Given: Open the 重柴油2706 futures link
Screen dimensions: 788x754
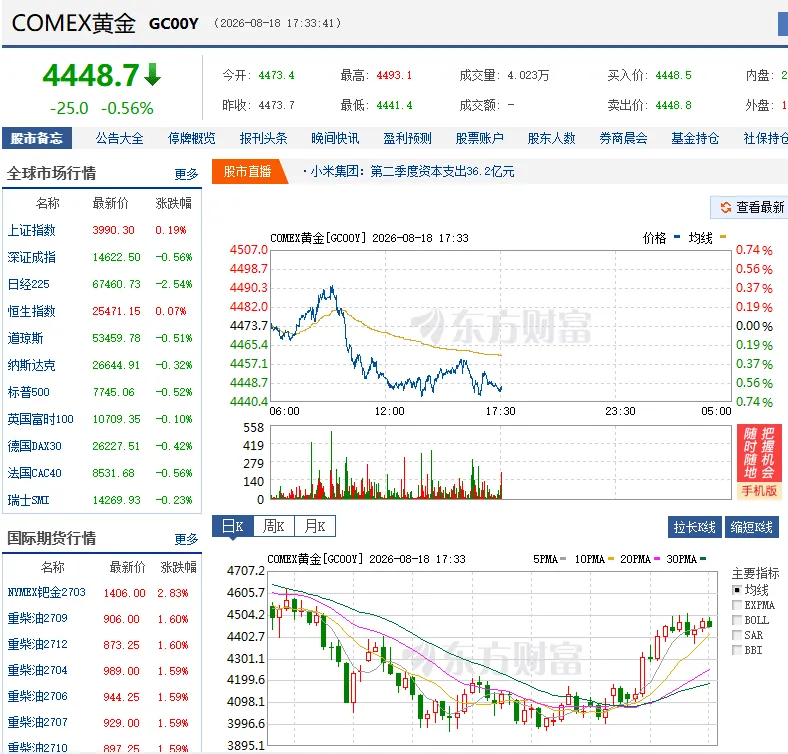Looking at the screenshot, I should (37, 697).
